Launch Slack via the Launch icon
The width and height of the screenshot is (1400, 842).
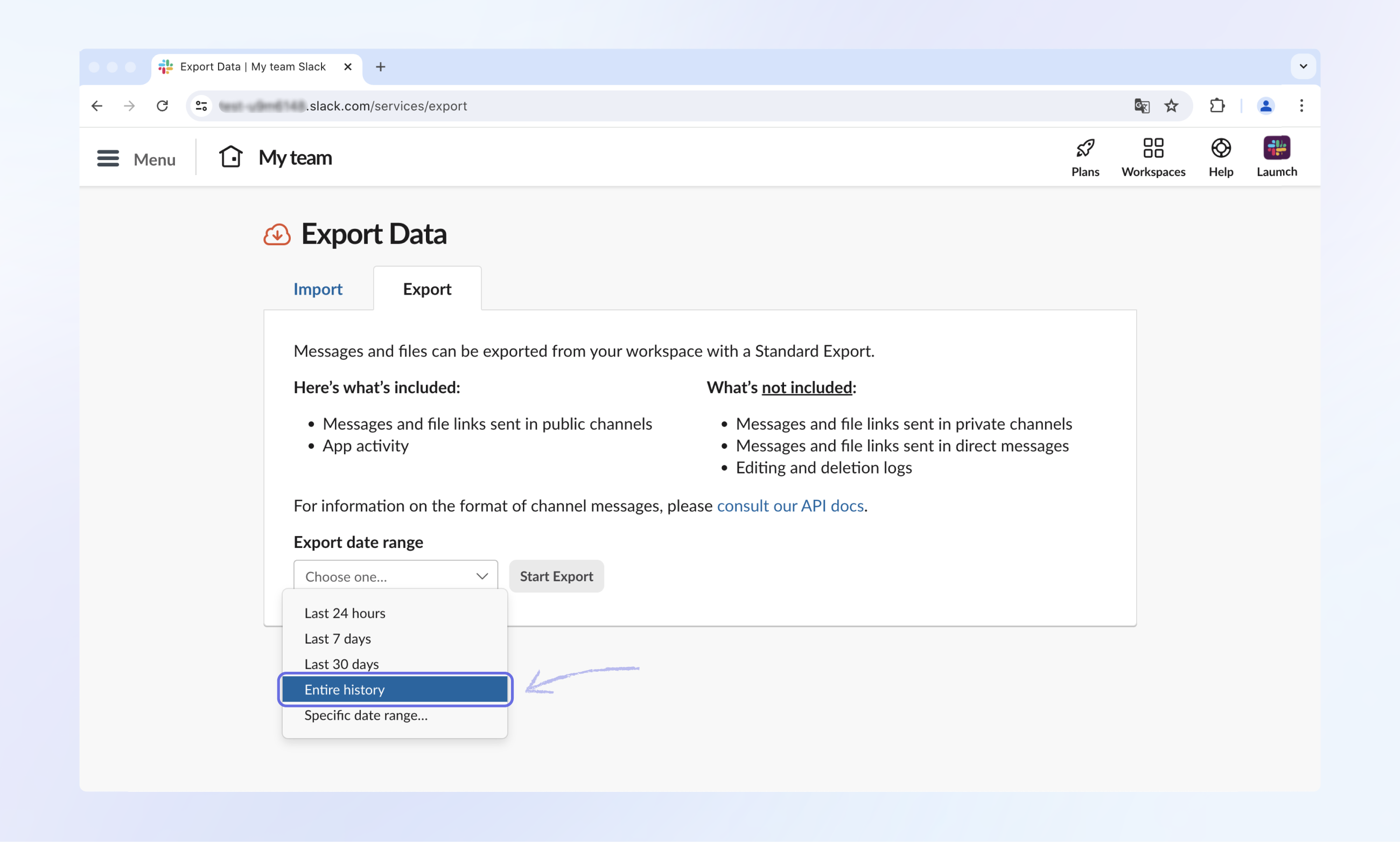coord(1276,149)
